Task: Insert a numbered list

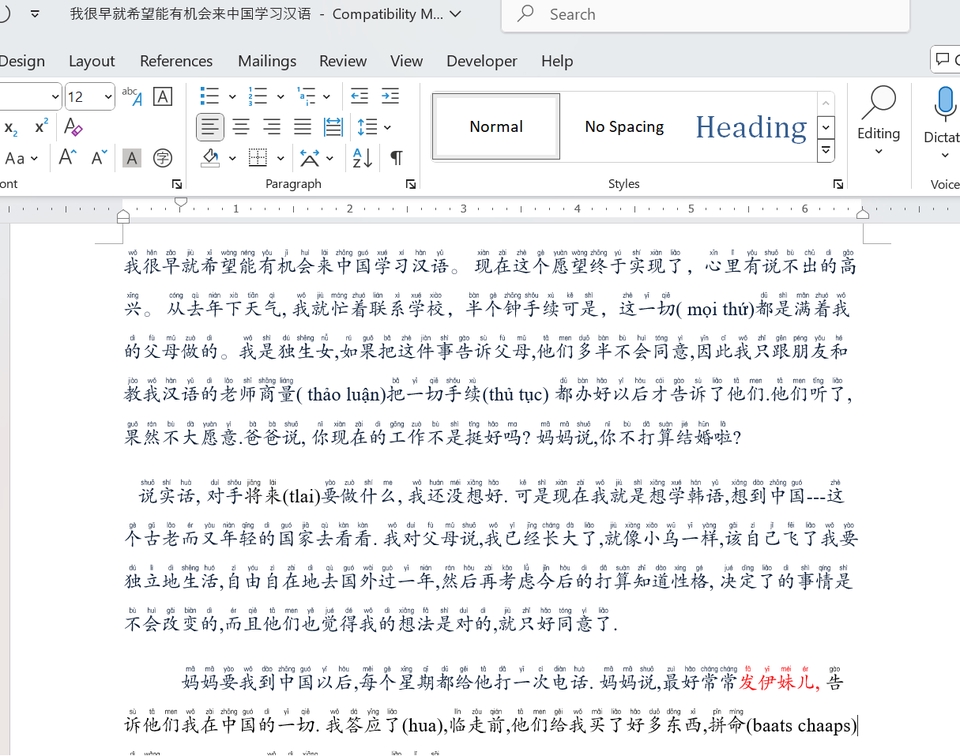Action: click(258, 96)
